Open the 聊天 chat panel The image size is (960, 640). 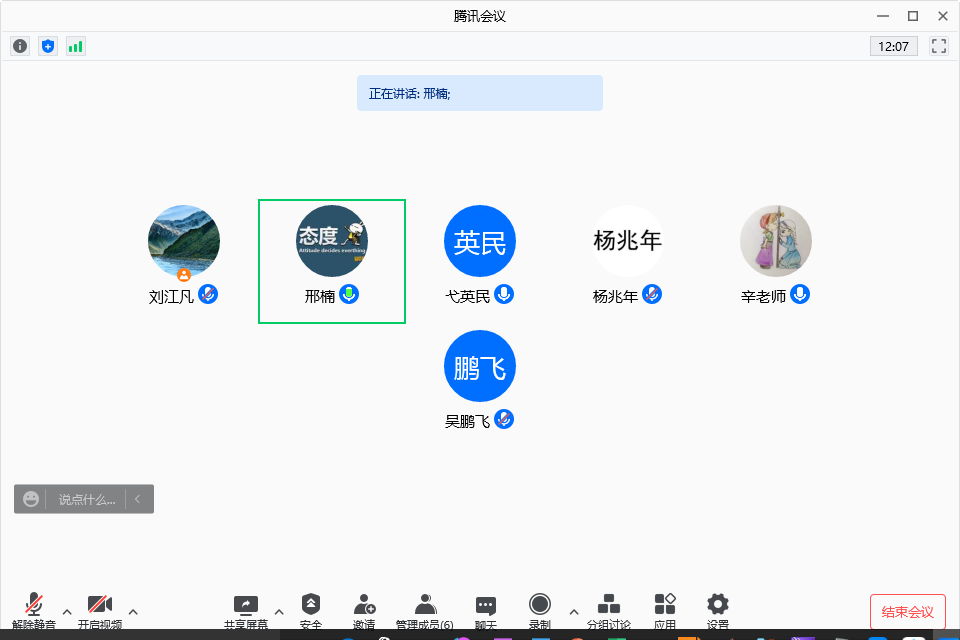(486, 608)
